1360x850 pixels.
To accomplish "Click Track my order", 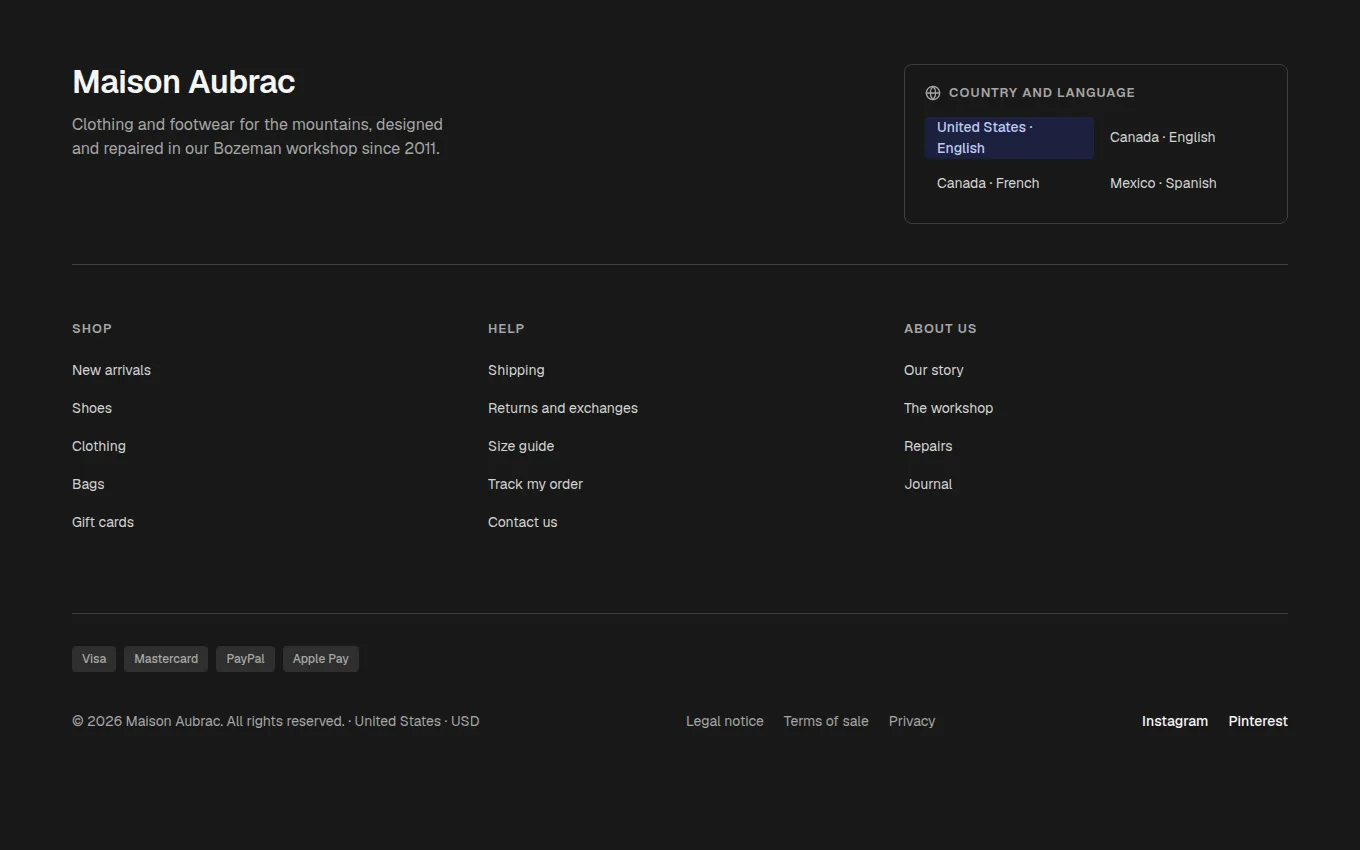I will (535, 484).
